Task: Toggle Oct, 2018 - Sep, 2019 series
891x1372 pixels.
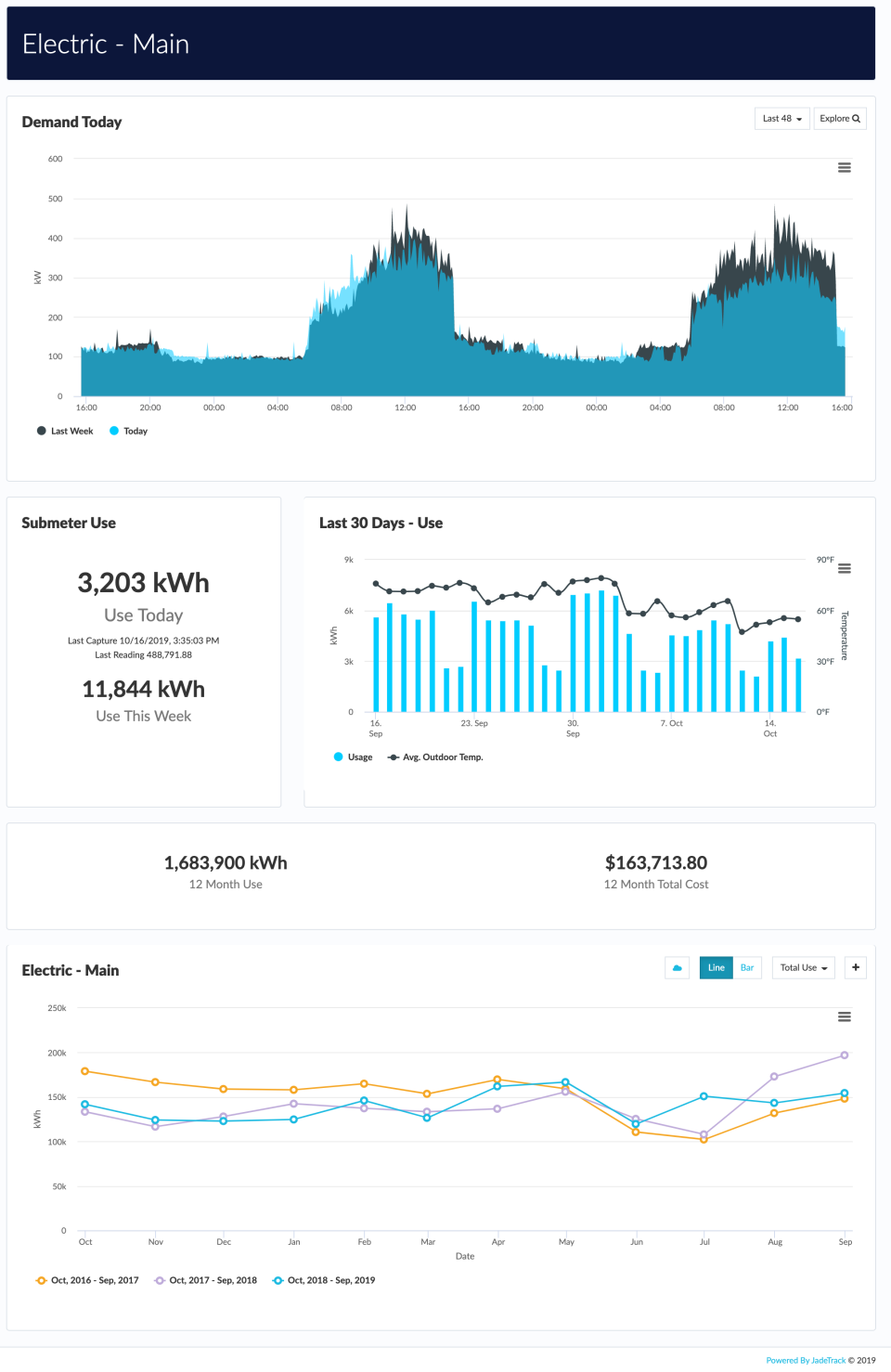Action: [324, 1281]
